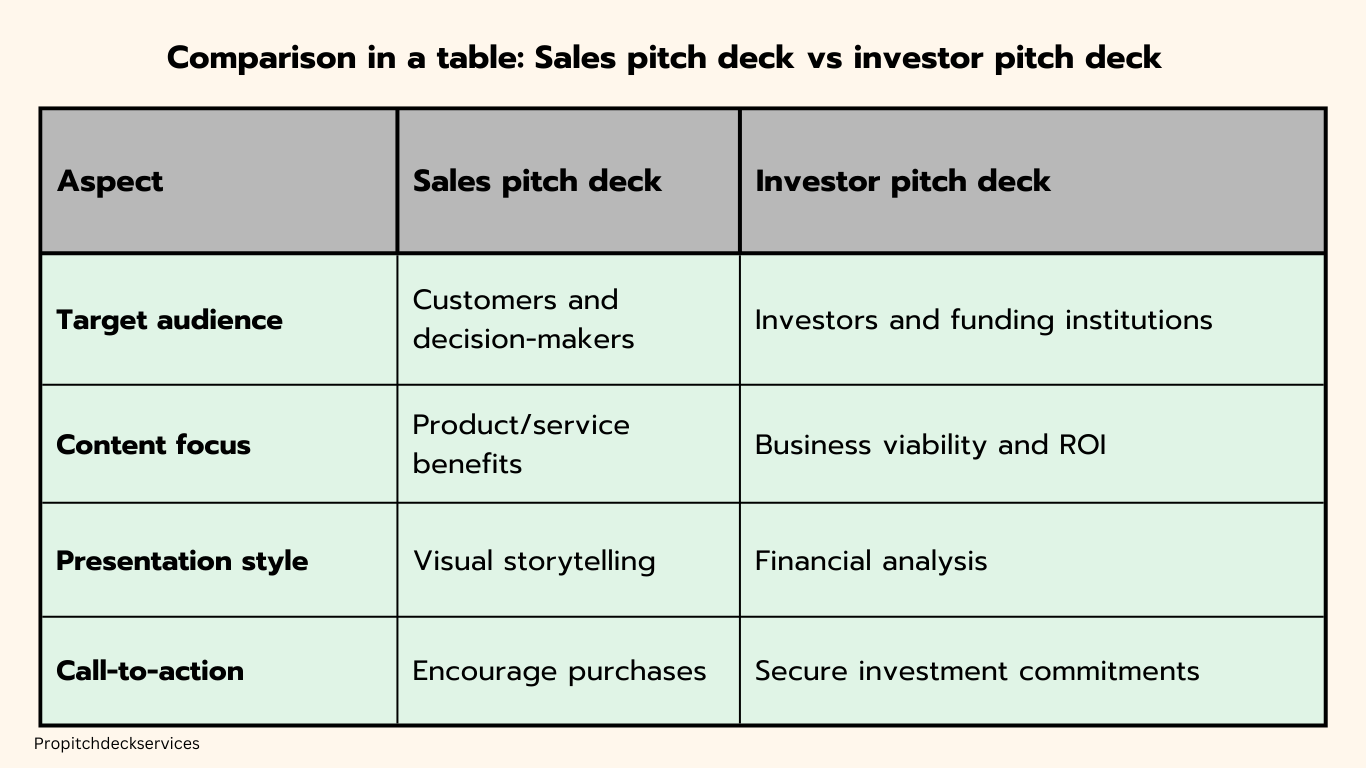Screen dimensions: 1366x768
Task: Click the Target audience row label
Action: coord(169,320)
